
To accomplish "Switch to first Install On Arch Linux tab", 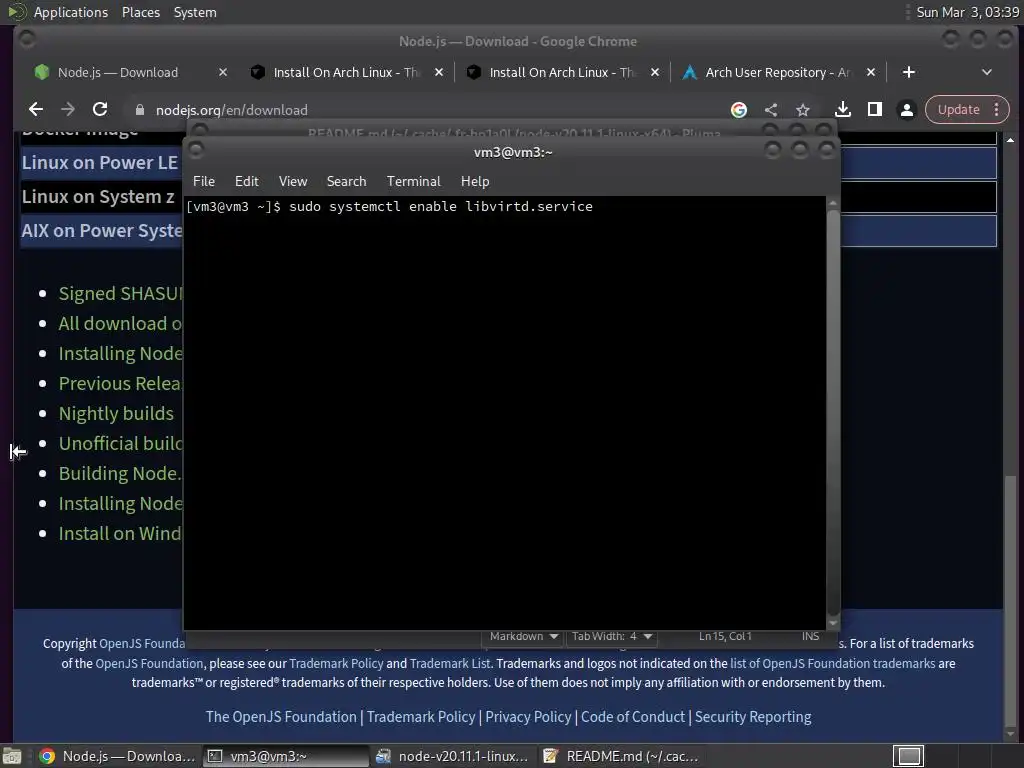I will pyautogui.click(x=346, y=72).
